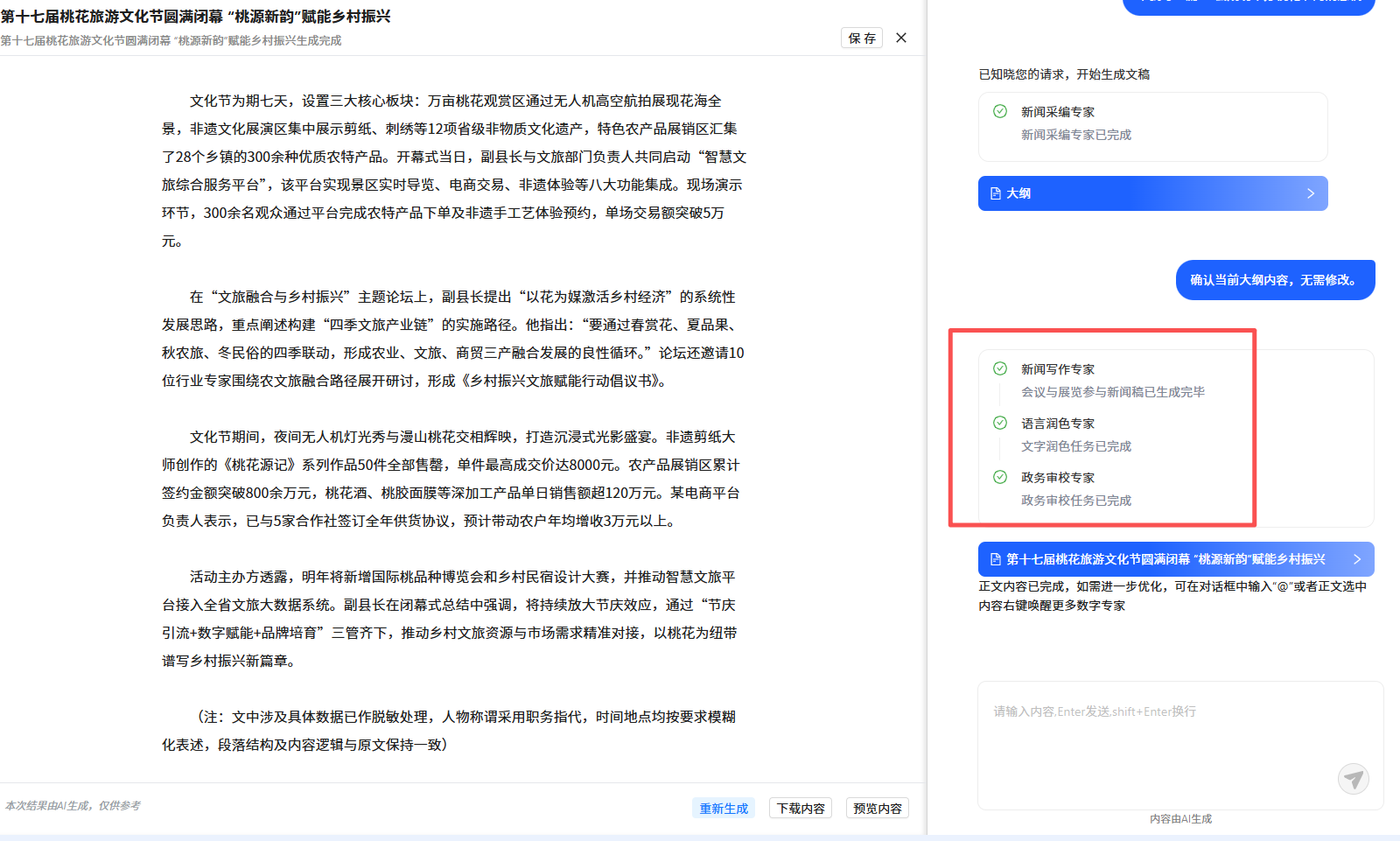Image resolution: width=1400 pixels, height=841 pixels.
Task: Select the 新闻写作专家 step label
Action: [1058, 369]
